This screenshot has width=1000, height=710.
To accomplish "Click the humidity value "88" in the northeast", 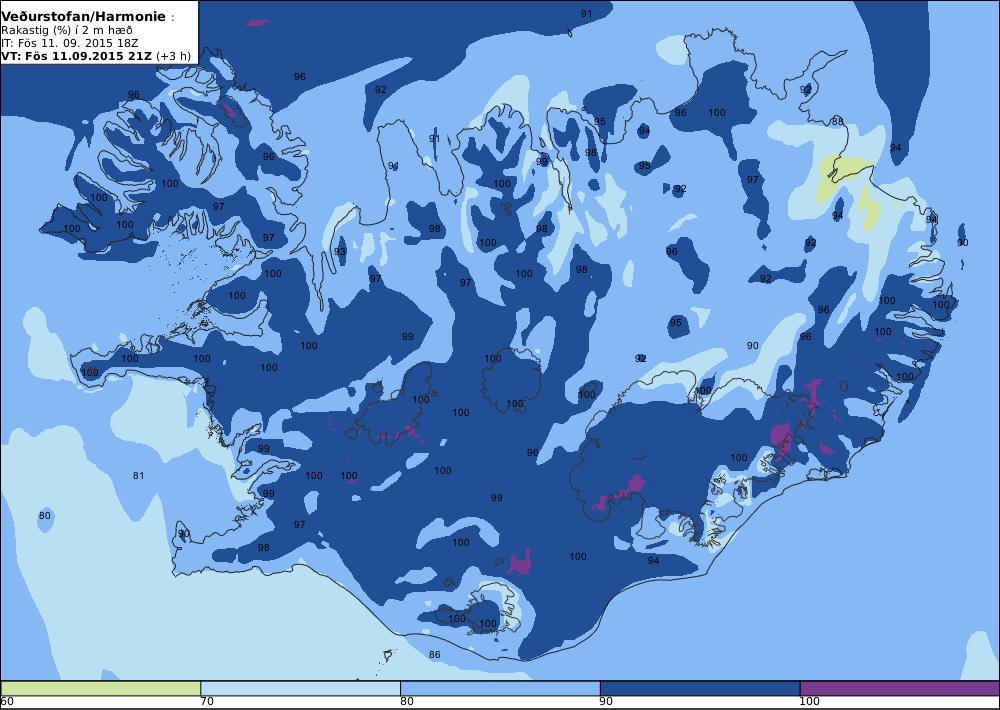I will click(837, 121).
